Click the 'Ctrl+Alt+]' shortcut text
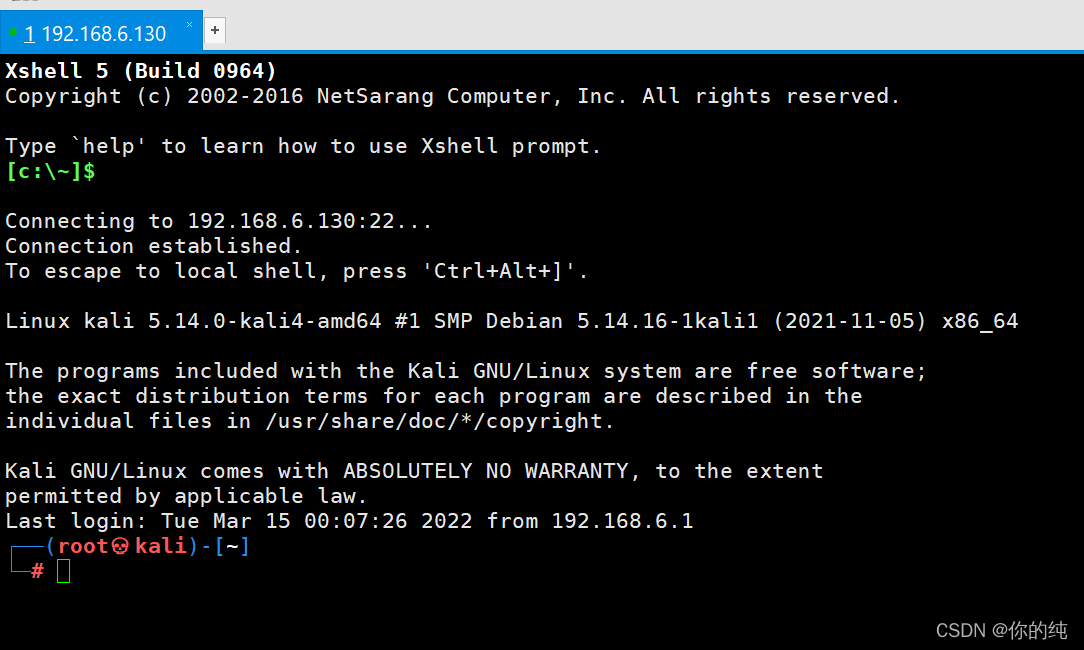Screen dimensions: 1084x650 click(x=504, y=270)
